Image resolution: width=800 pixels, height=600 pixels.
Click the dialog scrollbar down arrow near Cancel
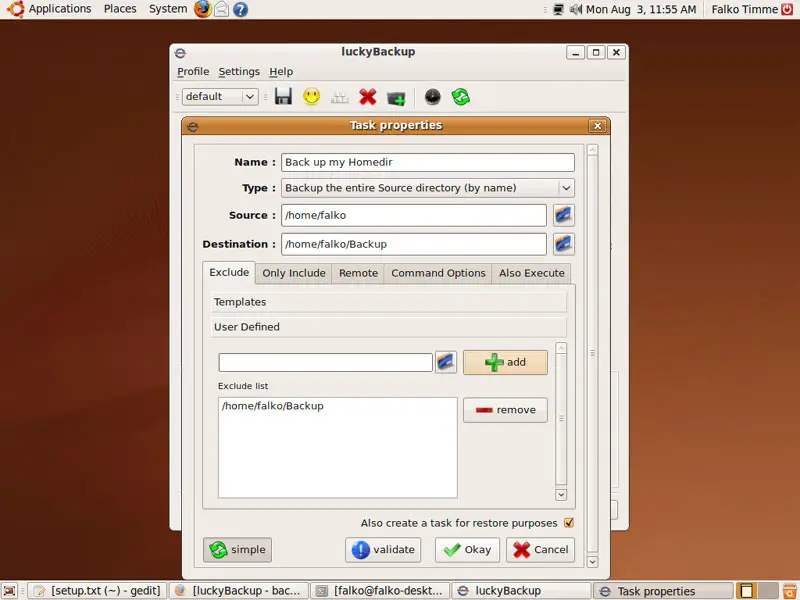pos(592,561)
